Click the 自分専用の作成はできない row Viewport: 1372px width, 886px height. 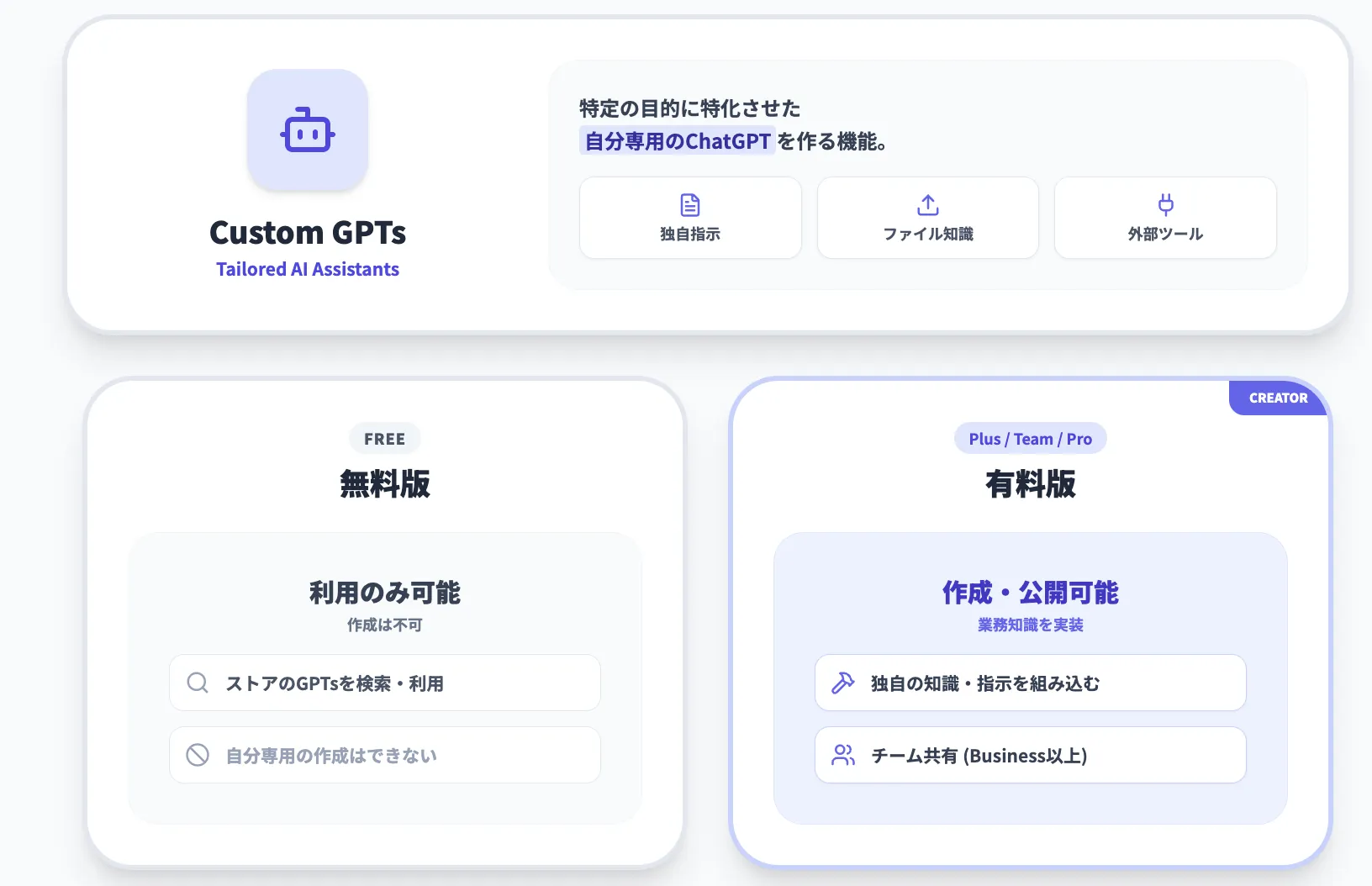click(385, 755)
